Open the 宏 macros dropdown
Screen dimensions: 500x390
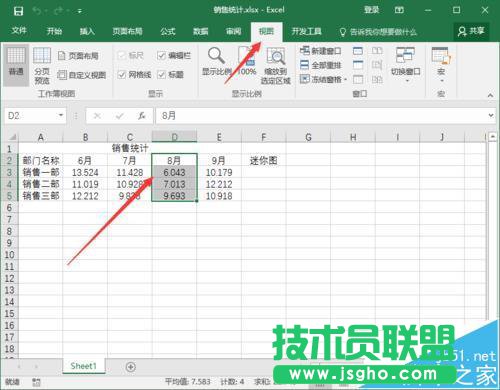441,66
